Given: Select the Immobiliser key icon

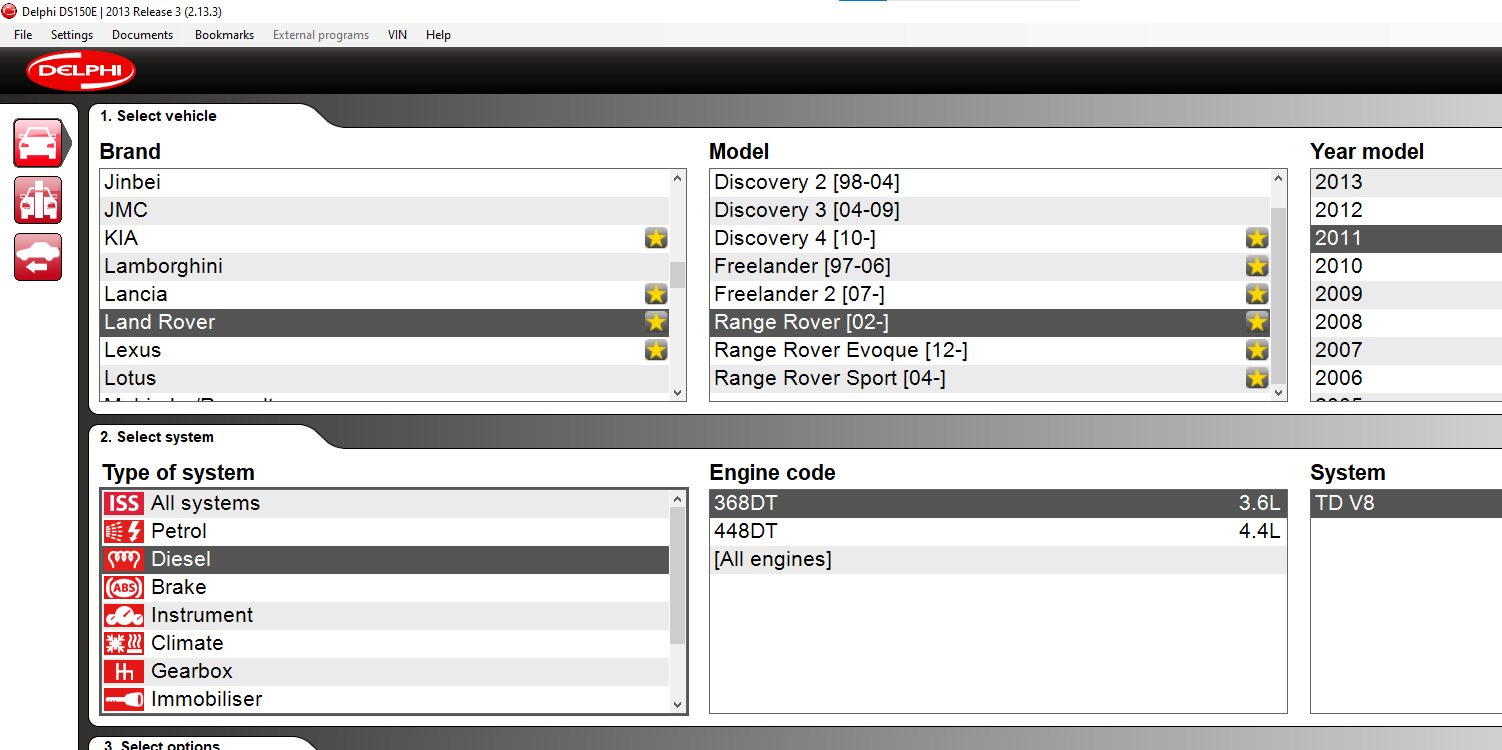Looking at the screenshot, I should click(x=124, y=699).
